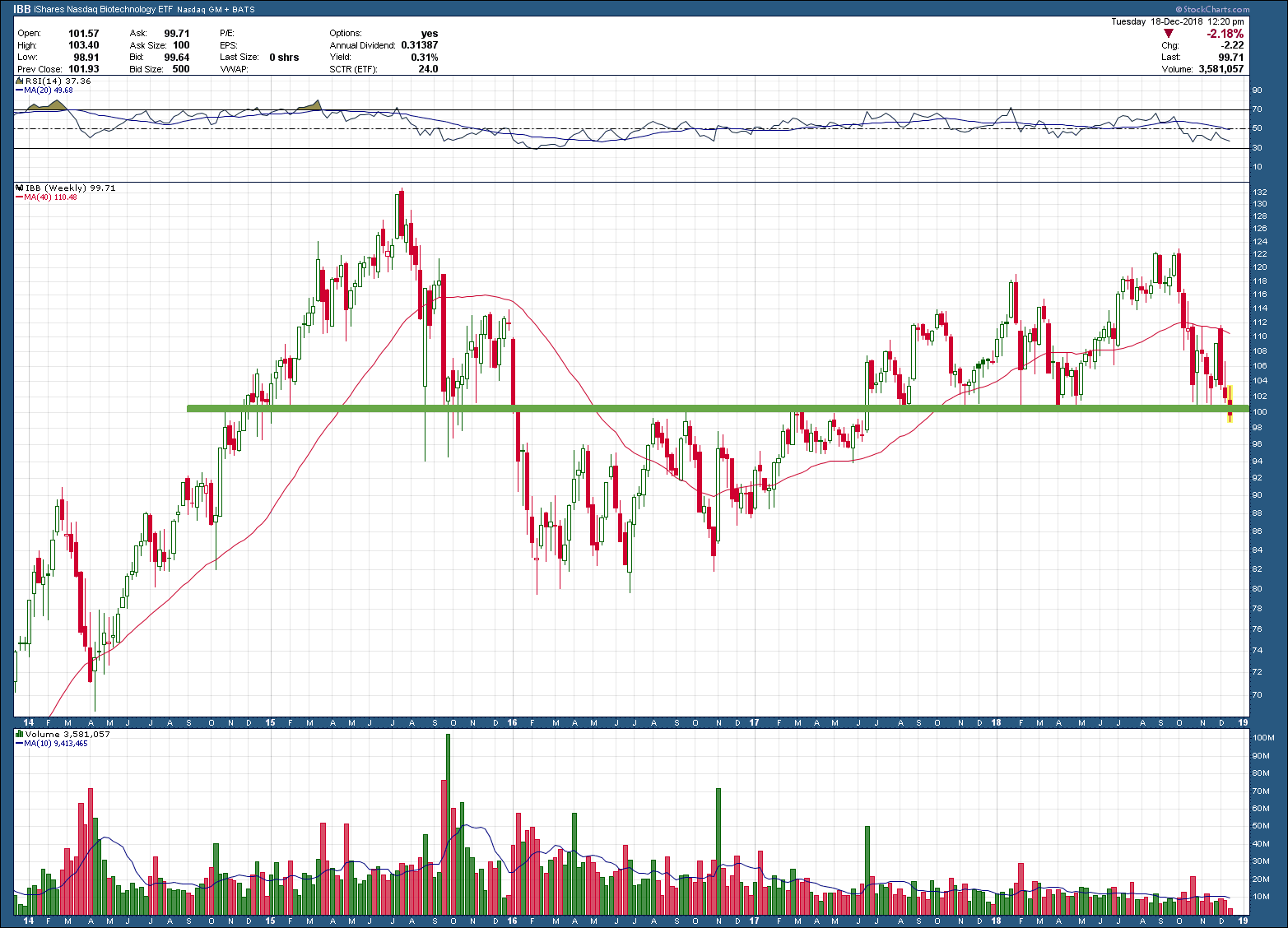Click the IBB (Weekly) 99.71 legend label

pos(71,188)
